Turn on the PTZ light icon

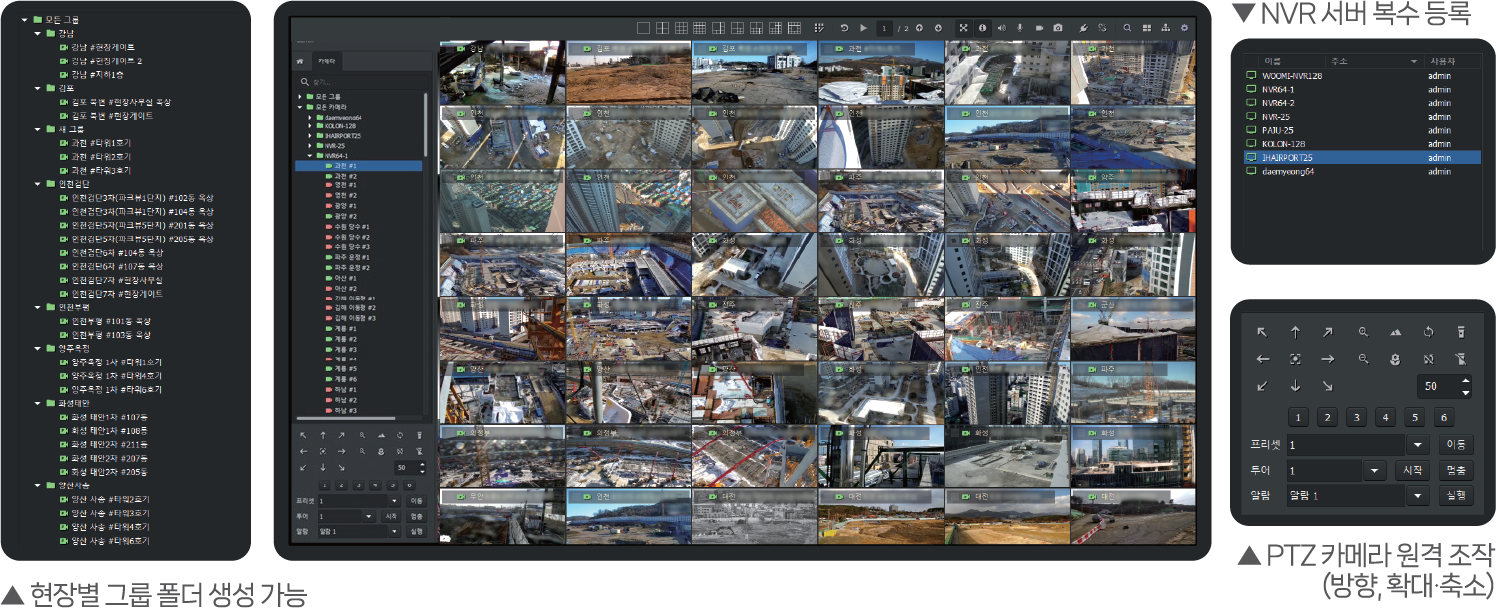point(1460,331)
